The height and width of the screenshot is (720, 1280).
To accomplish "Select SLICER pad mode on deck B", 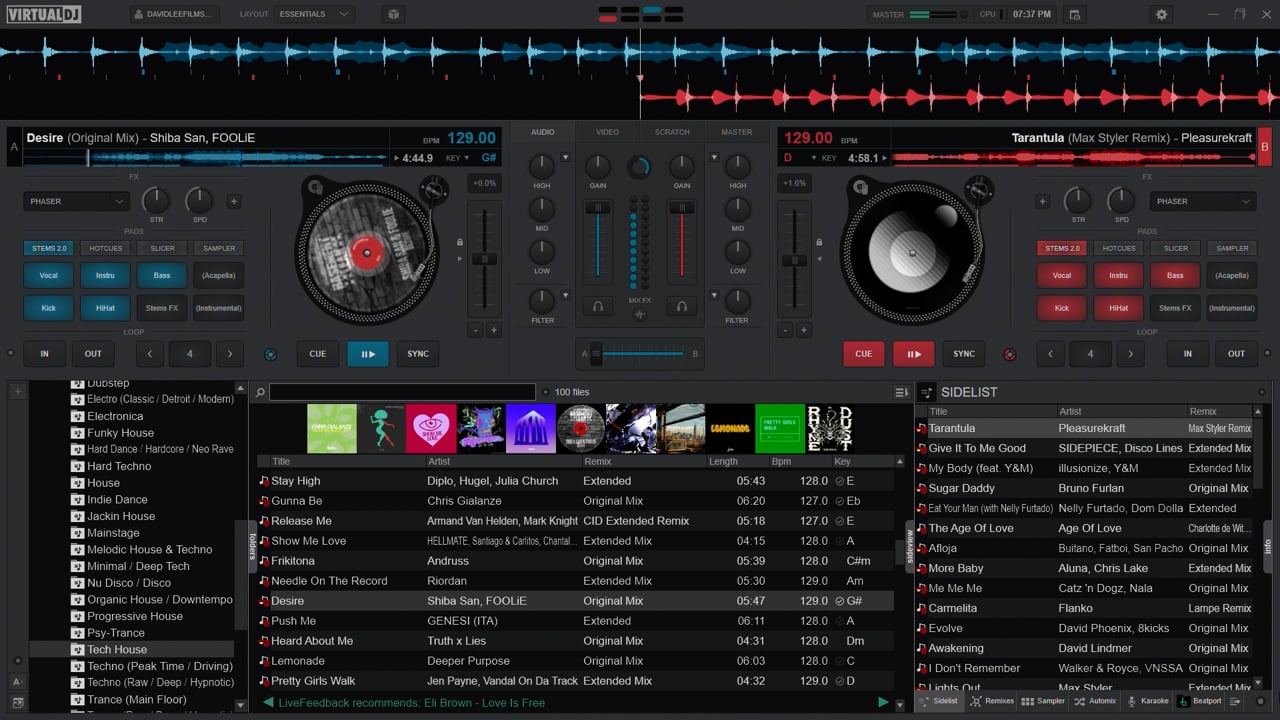I will click(x=1176, y=248).
